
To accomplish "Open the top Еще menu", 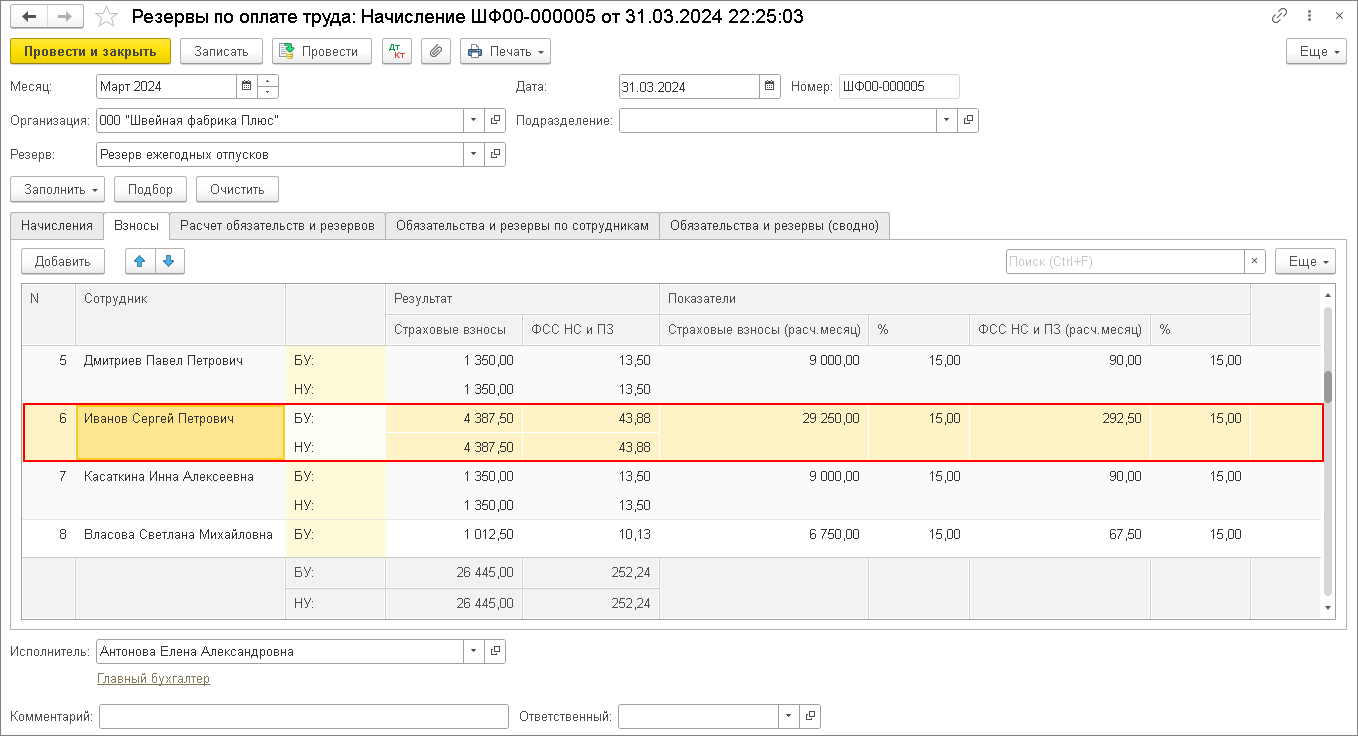I will 1316,51.
